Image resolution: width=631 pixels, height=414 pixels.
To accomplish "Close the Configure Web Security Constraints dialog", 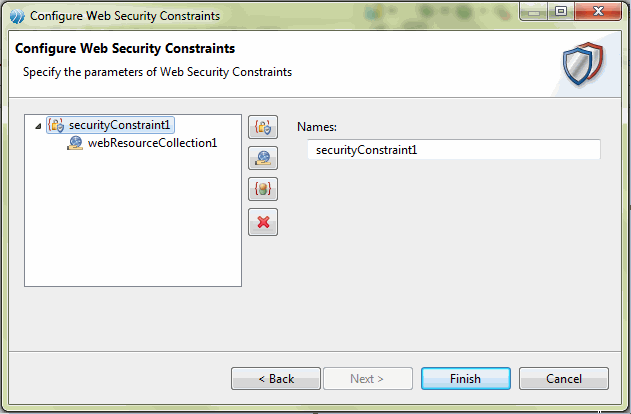I will 597,13.
